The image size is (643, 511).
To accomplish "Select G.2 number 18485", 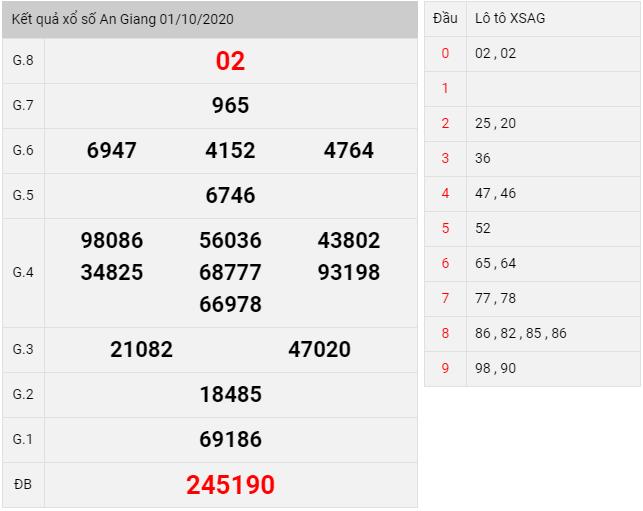I will pyautogui.click(x=230, y=395).
